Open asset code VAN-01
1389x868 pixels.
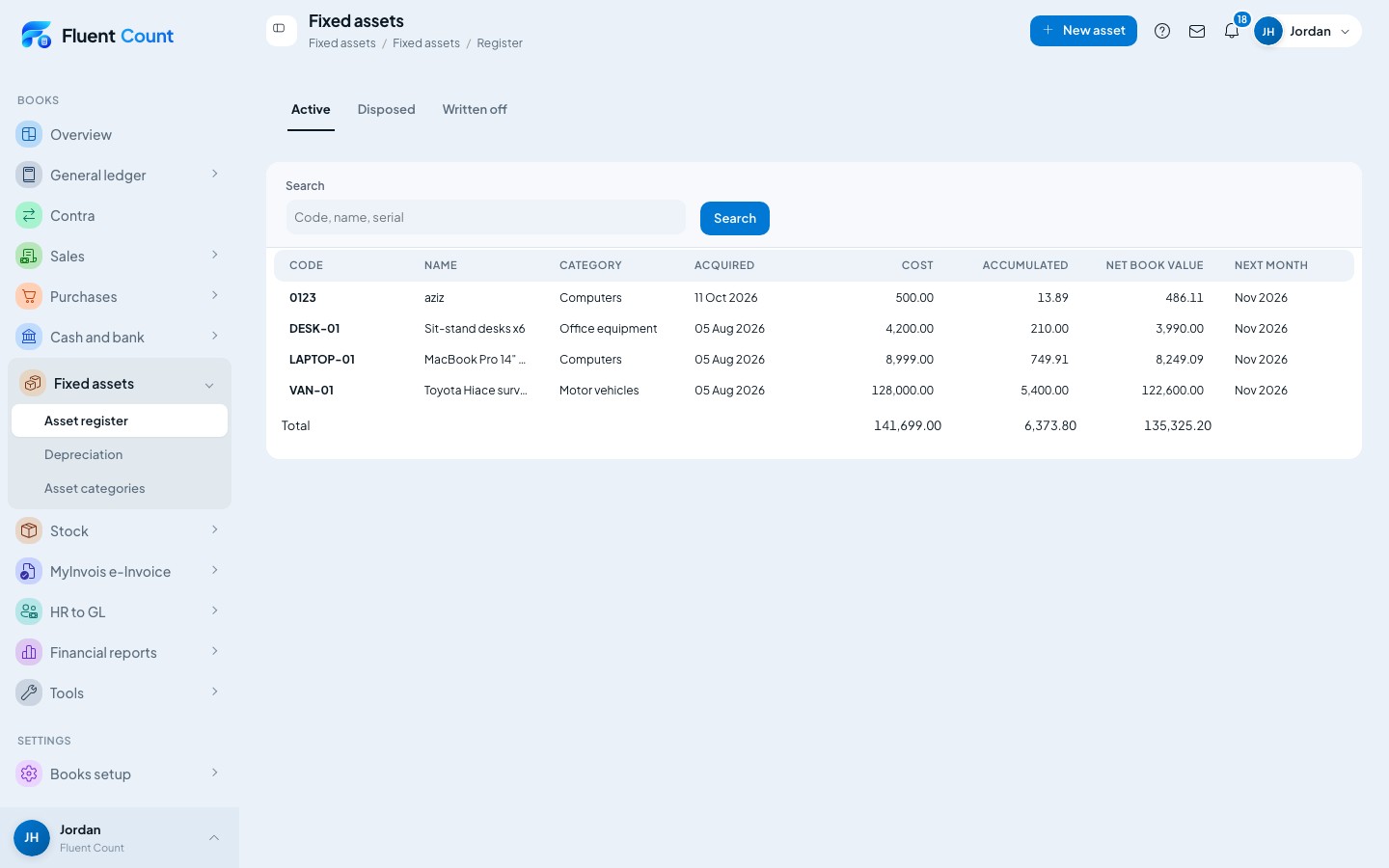pyautogui.click(x=312, y=391)
